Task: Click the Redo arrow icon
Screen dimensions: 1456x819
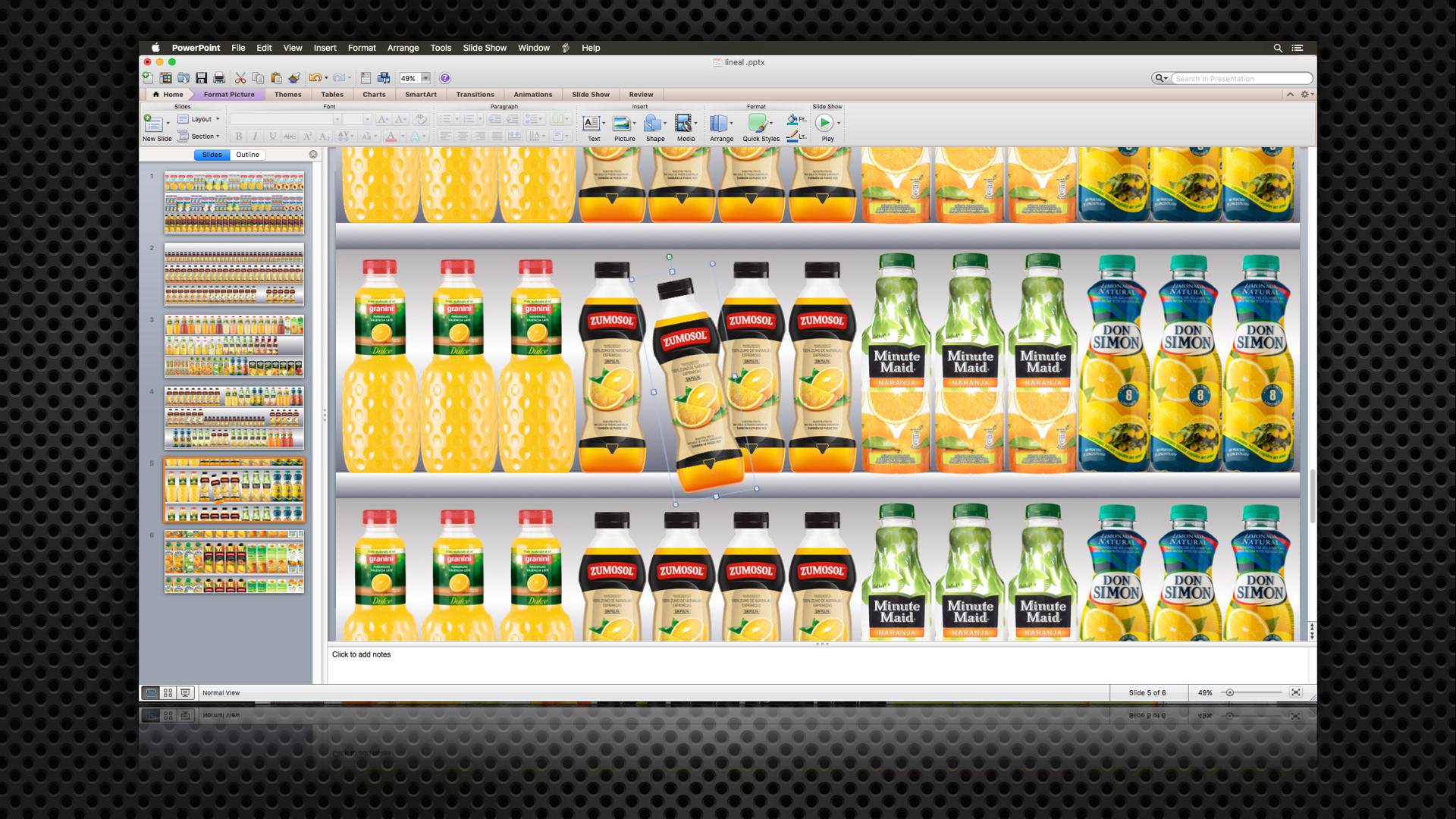Action: pos(339,78)
